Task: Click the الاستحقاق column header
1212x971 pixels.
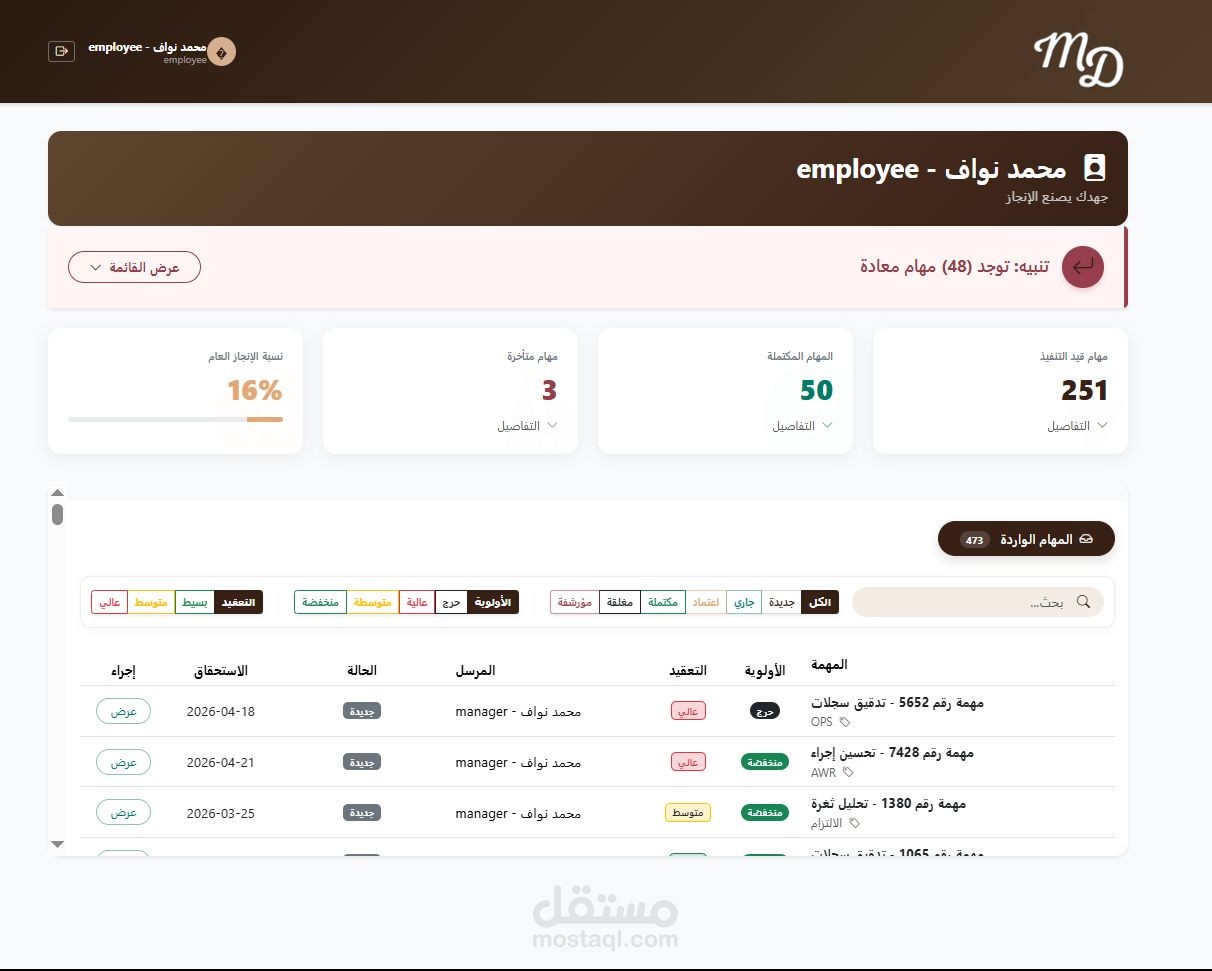Action: coord(220,670)
